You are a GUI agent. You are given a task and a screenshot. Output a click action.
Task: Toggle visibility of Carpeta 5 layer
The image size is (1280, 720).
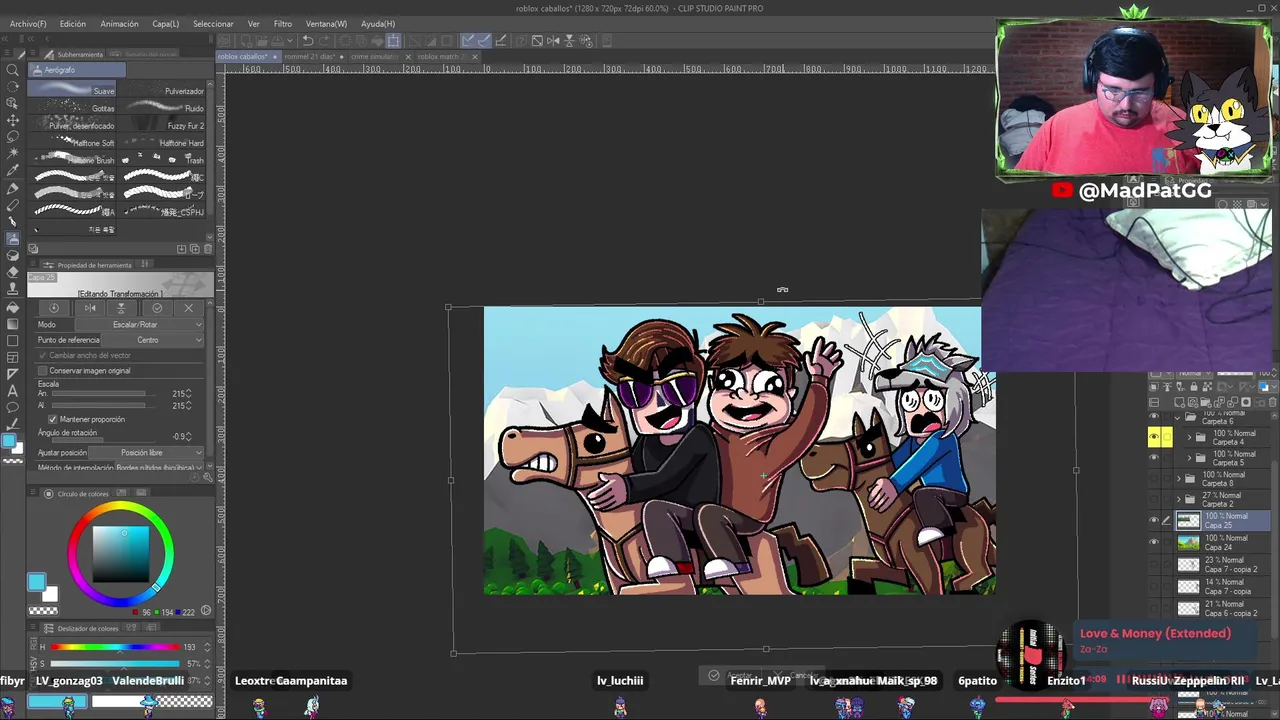coord(1154,458)
